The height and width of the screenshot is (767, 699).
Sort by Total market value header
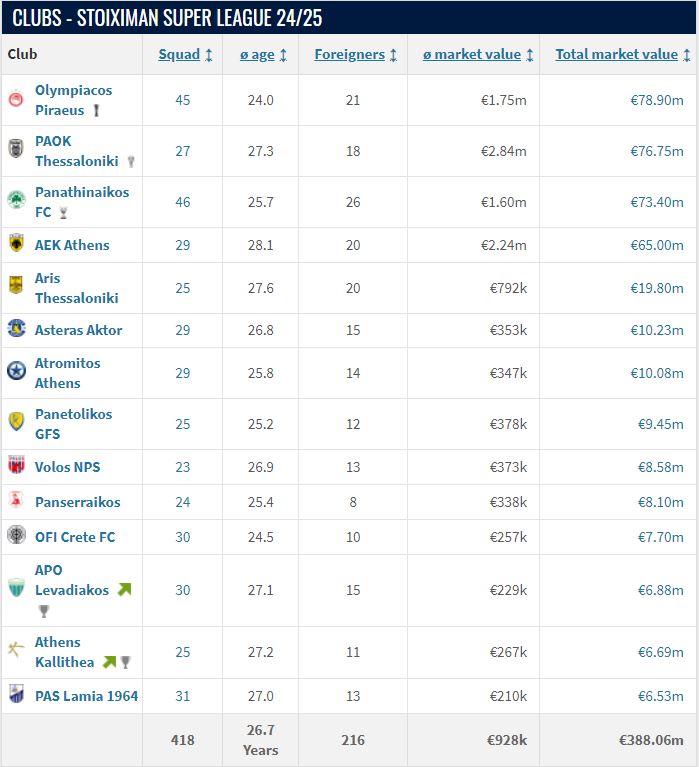tap(622, 55)
